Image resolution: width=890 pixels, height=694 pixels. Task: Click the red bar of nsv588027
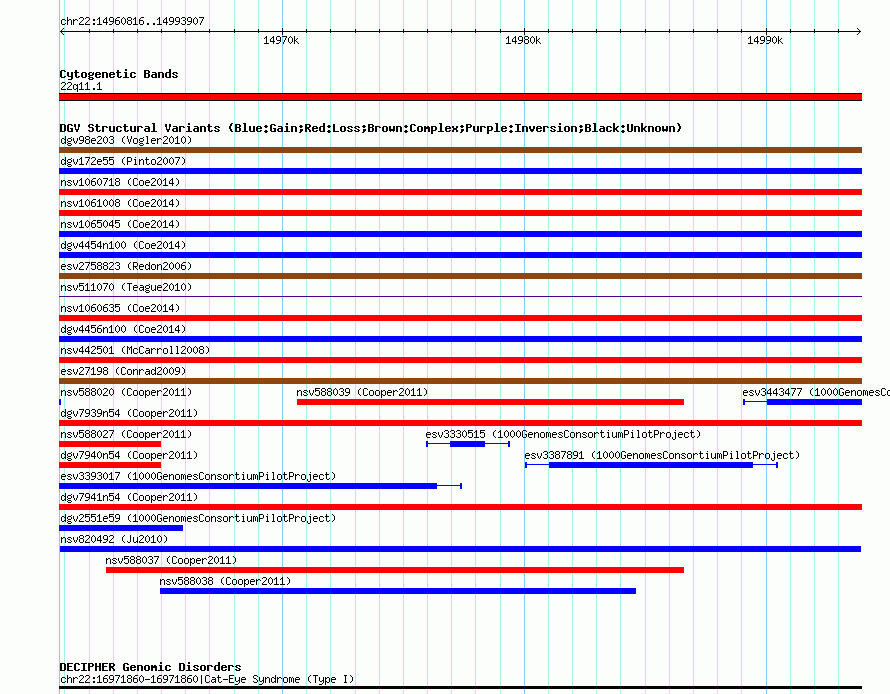pyautogui.click(x=110, y=444)
